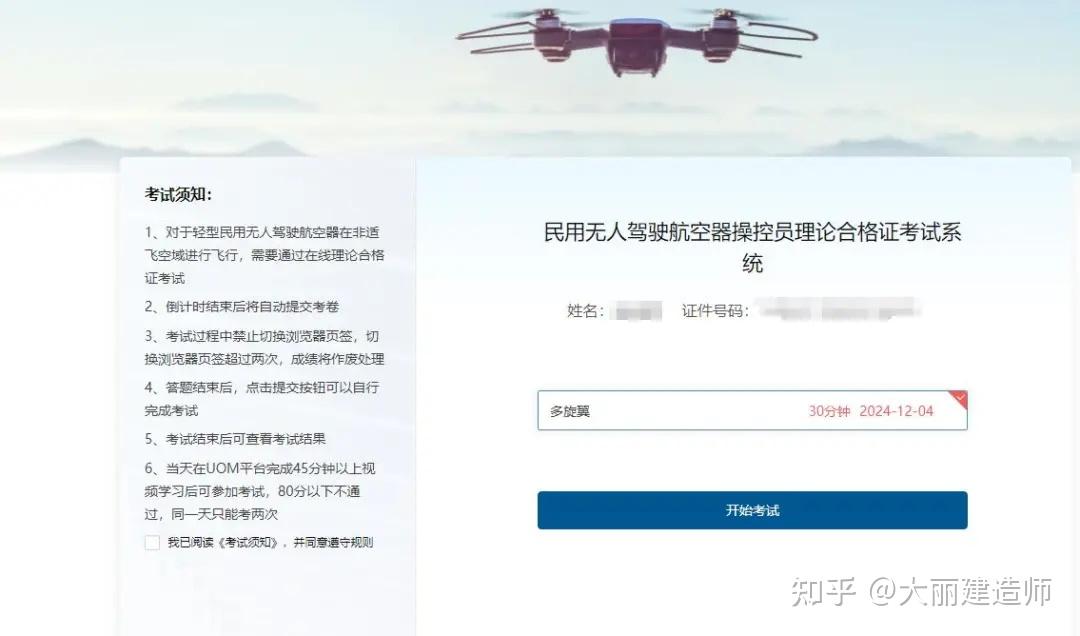This screenshot has width=1080, height=636.
Task: Click the red checkmark corner on 多旋翼 card
Action: pos(959,398)
